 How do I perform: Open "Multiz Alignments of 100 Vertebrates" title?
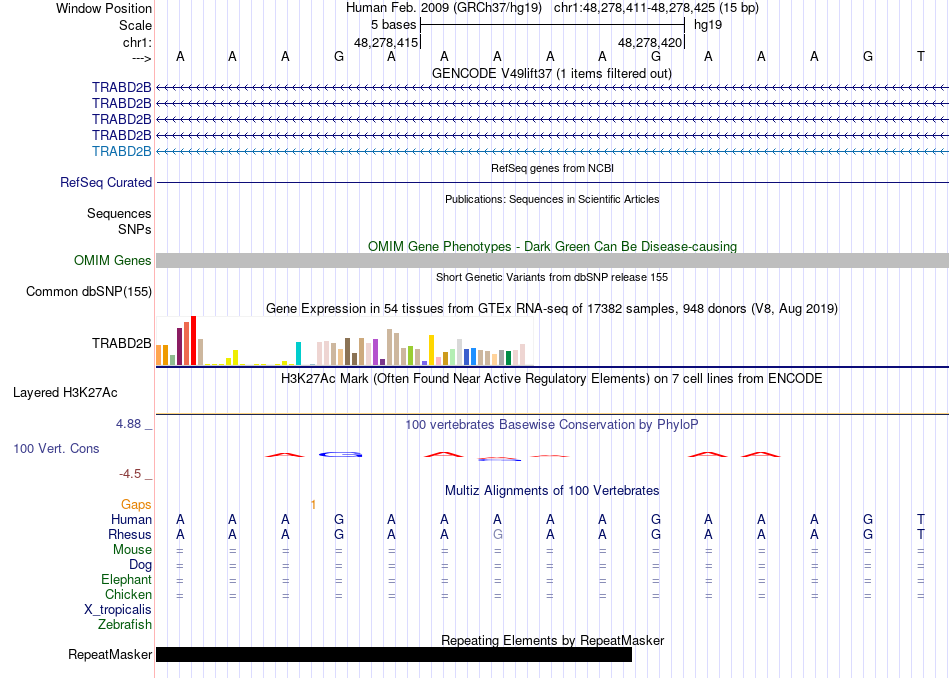point(552,491)
